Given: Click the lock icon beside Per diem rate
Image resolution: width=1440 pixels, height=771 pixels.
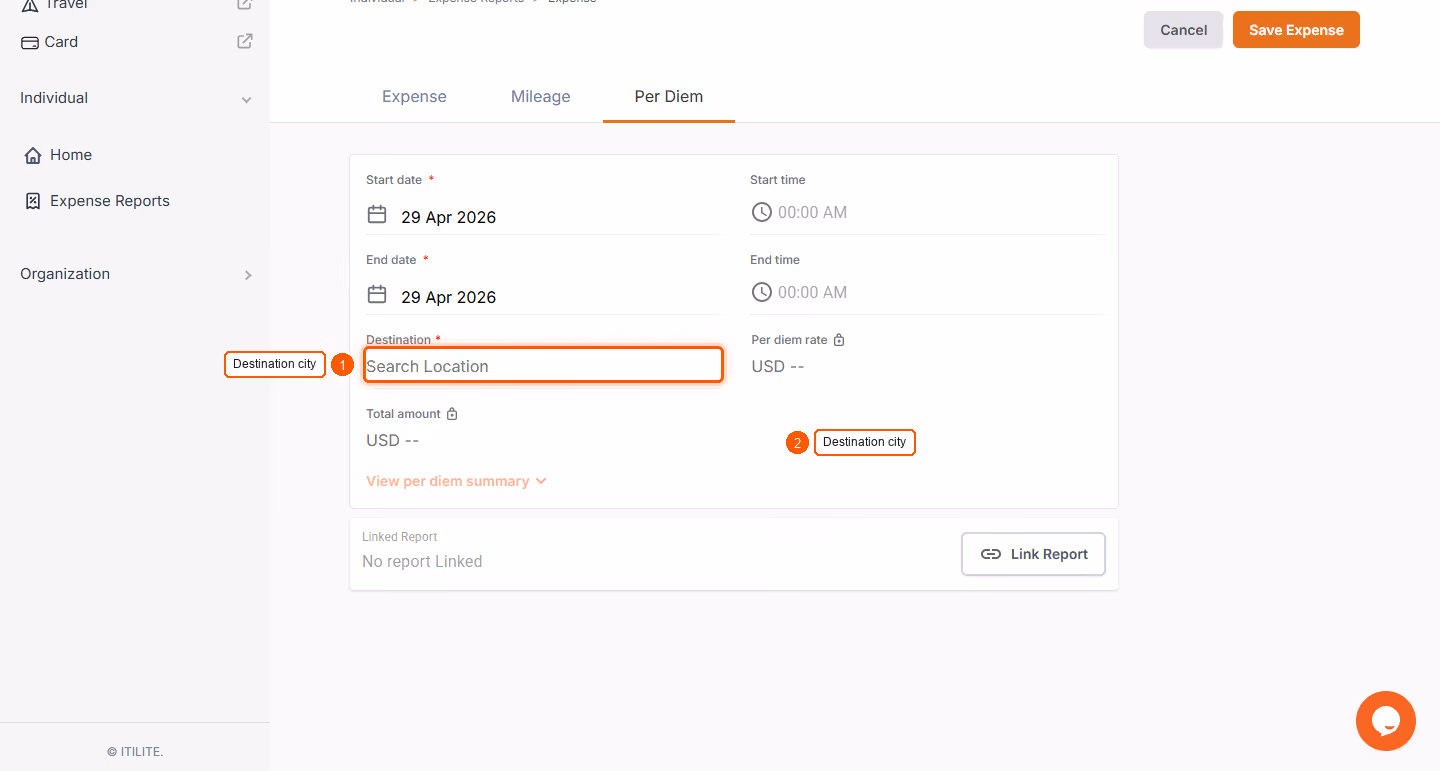Looking at the screenshot, I should [x=839, y=340].
